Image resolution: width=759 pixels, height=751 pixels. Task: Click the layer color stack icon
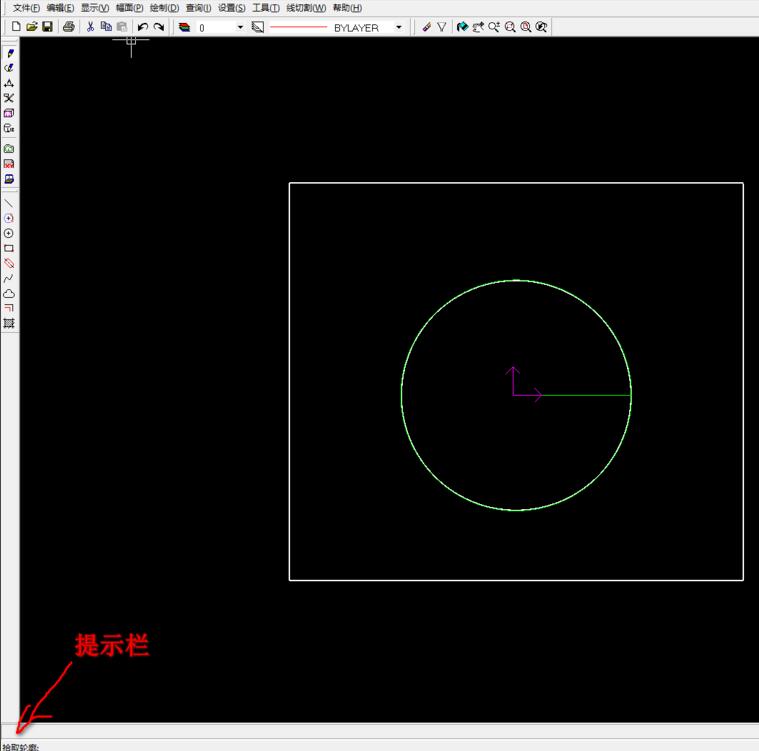[184, 27]
